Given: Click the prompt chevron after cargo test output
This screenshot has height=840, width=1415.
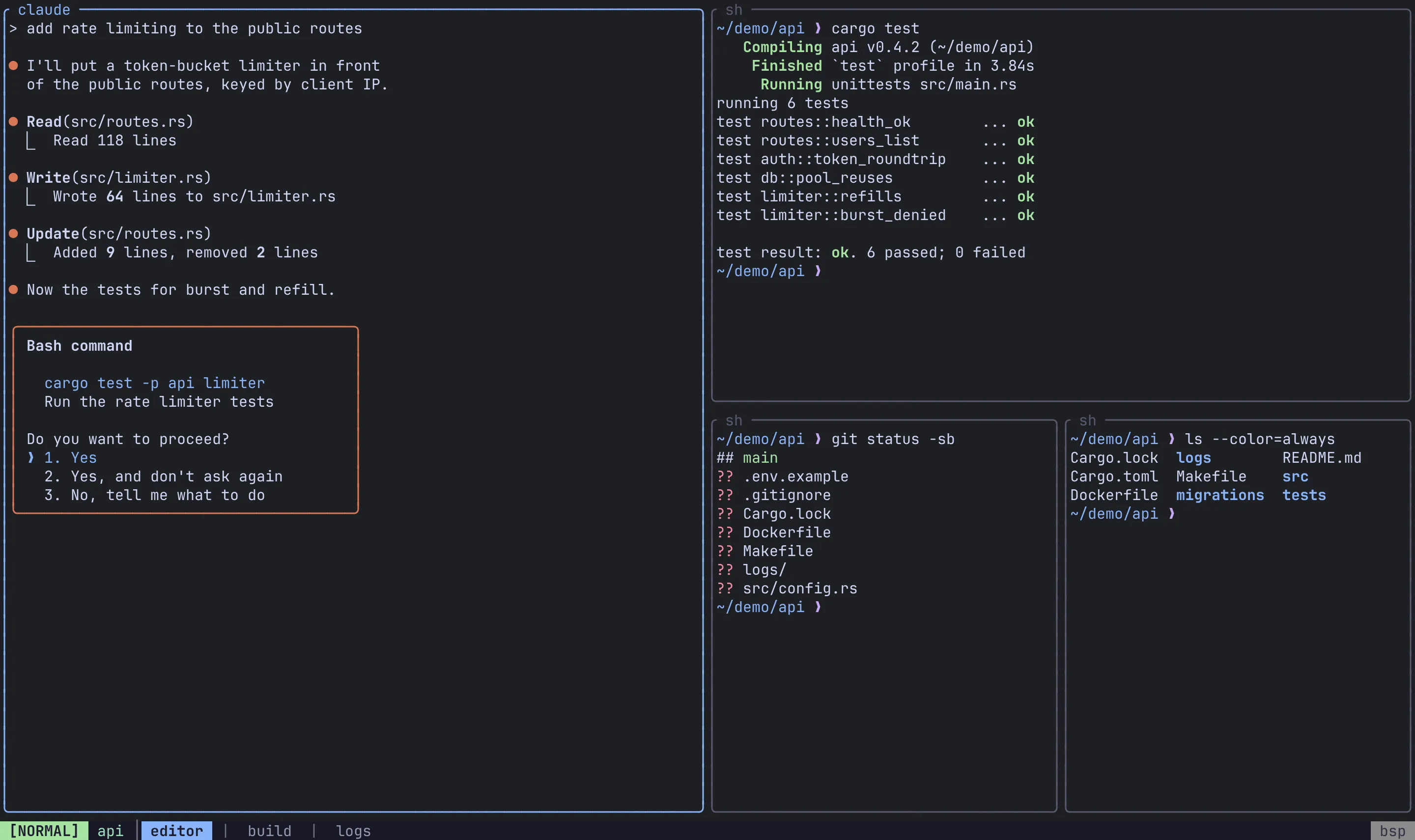Looking at the screenshot, I should [818, 271].
